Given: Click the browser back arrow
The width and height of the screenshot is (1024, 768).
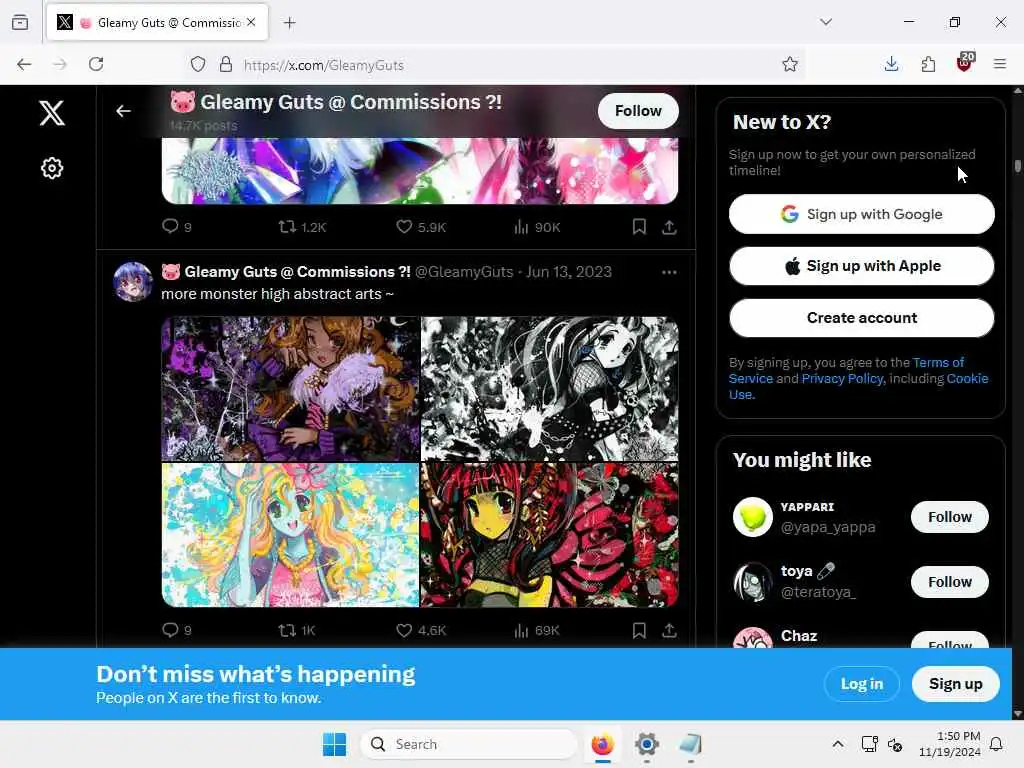Looking at the screenshot, I should [24, 64].
